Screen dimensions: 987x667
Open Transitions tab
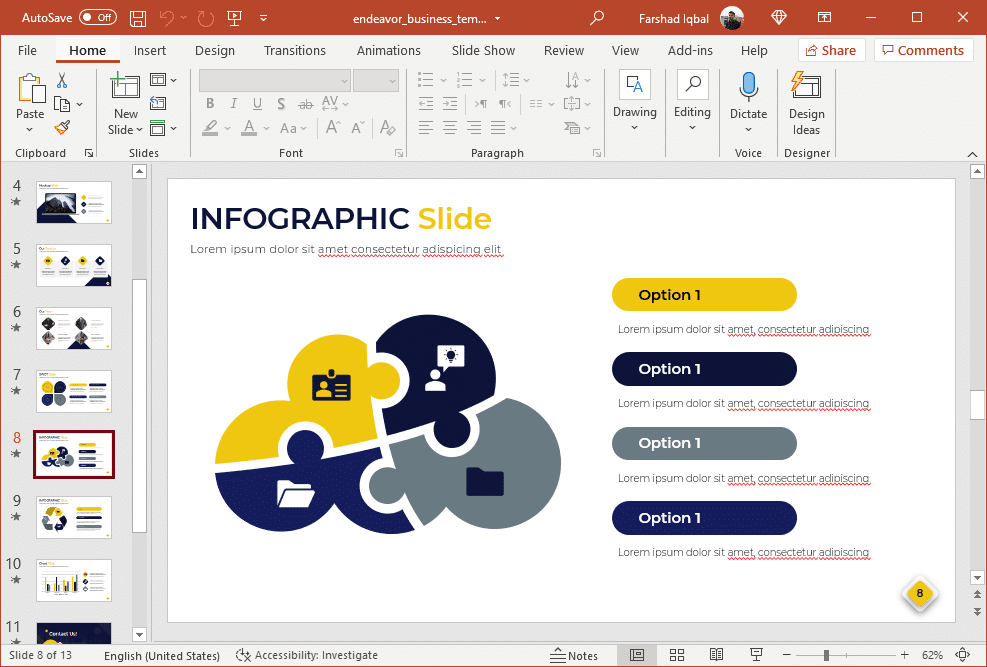click(295, 50)
